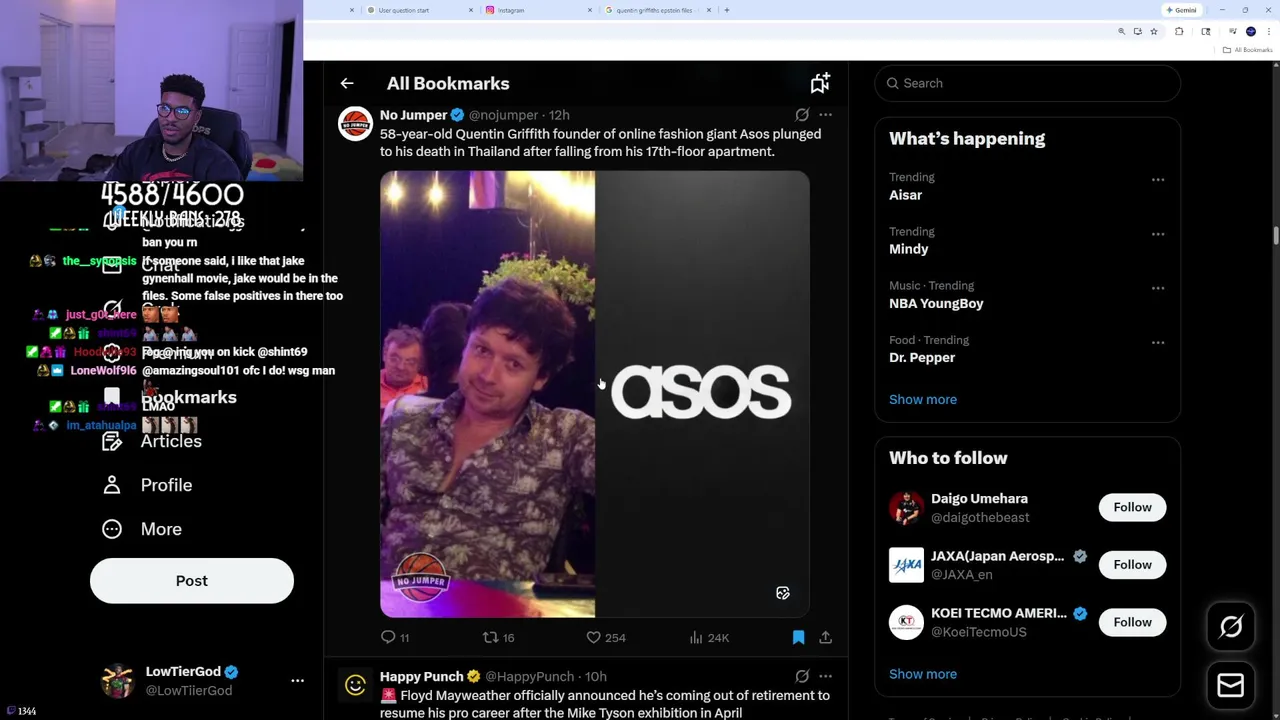Open options for Dr. Pepper trend
The width and height of the screenshot is (1280, 720).
[x=1158, y=342]
